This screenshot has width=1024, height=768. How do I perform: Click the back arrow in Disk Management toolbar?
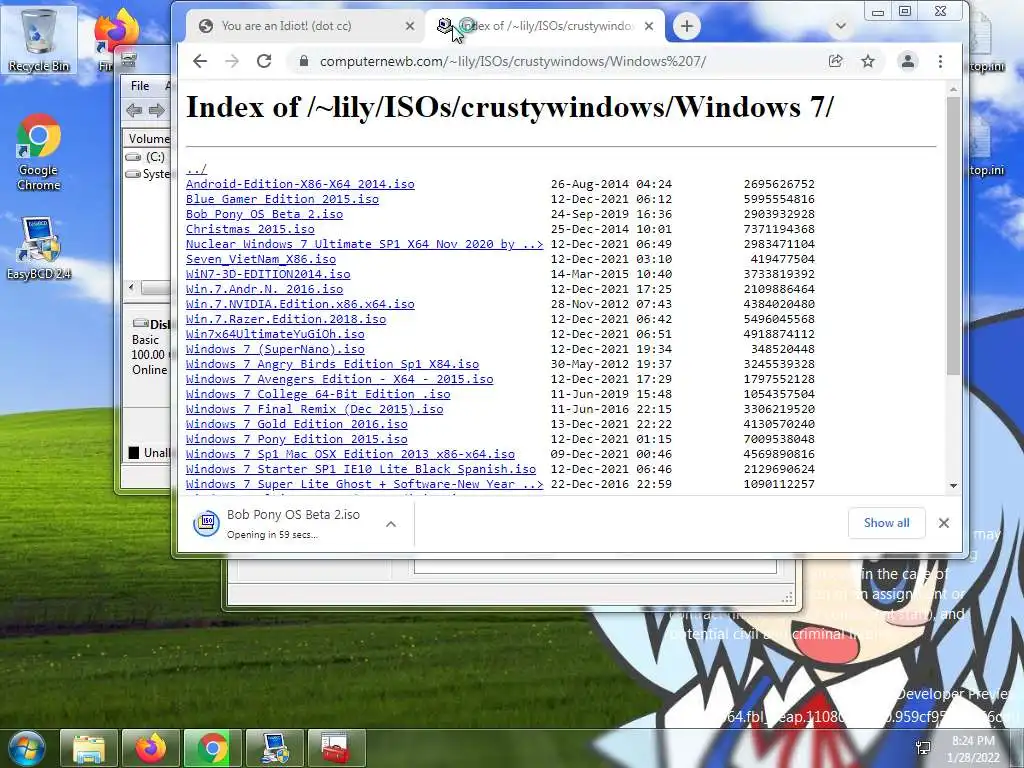pos(134,110)
